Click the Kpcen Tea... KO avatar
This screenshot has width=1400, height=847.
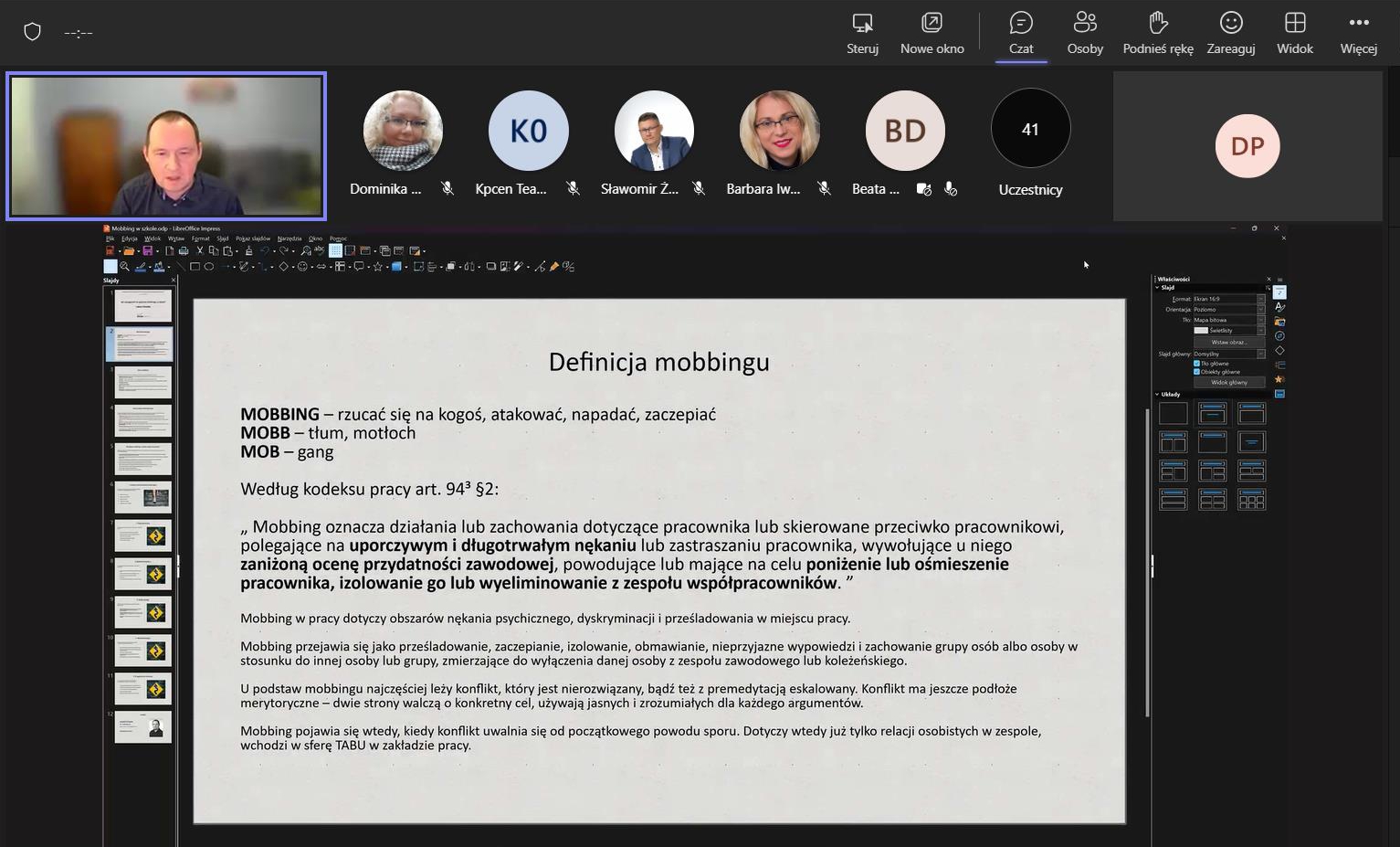click(x=528, y=131)
